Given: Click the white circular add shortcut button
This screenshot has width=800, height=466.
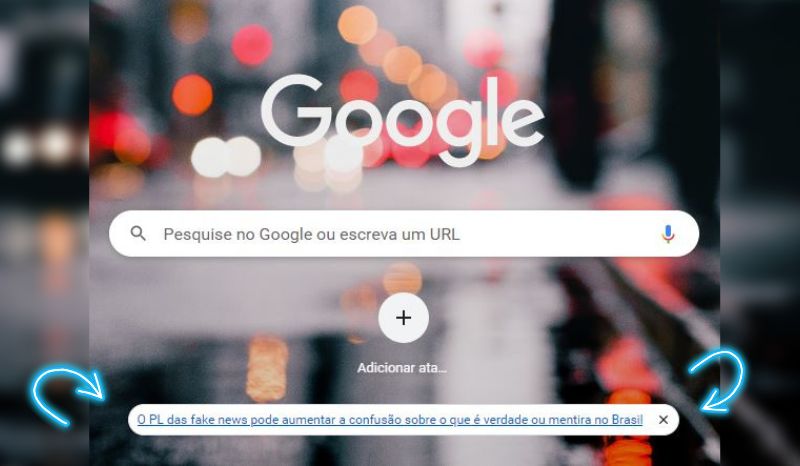Looking at the screenshot, I should tap(404, 318).
